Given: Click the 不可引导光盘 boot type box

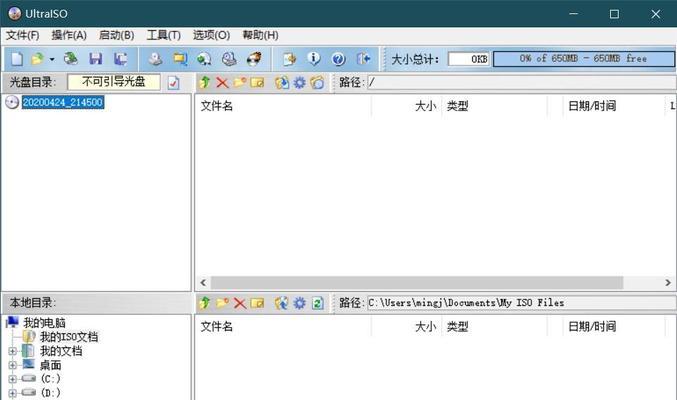Looking at the screenshot, I should point(114,82).
